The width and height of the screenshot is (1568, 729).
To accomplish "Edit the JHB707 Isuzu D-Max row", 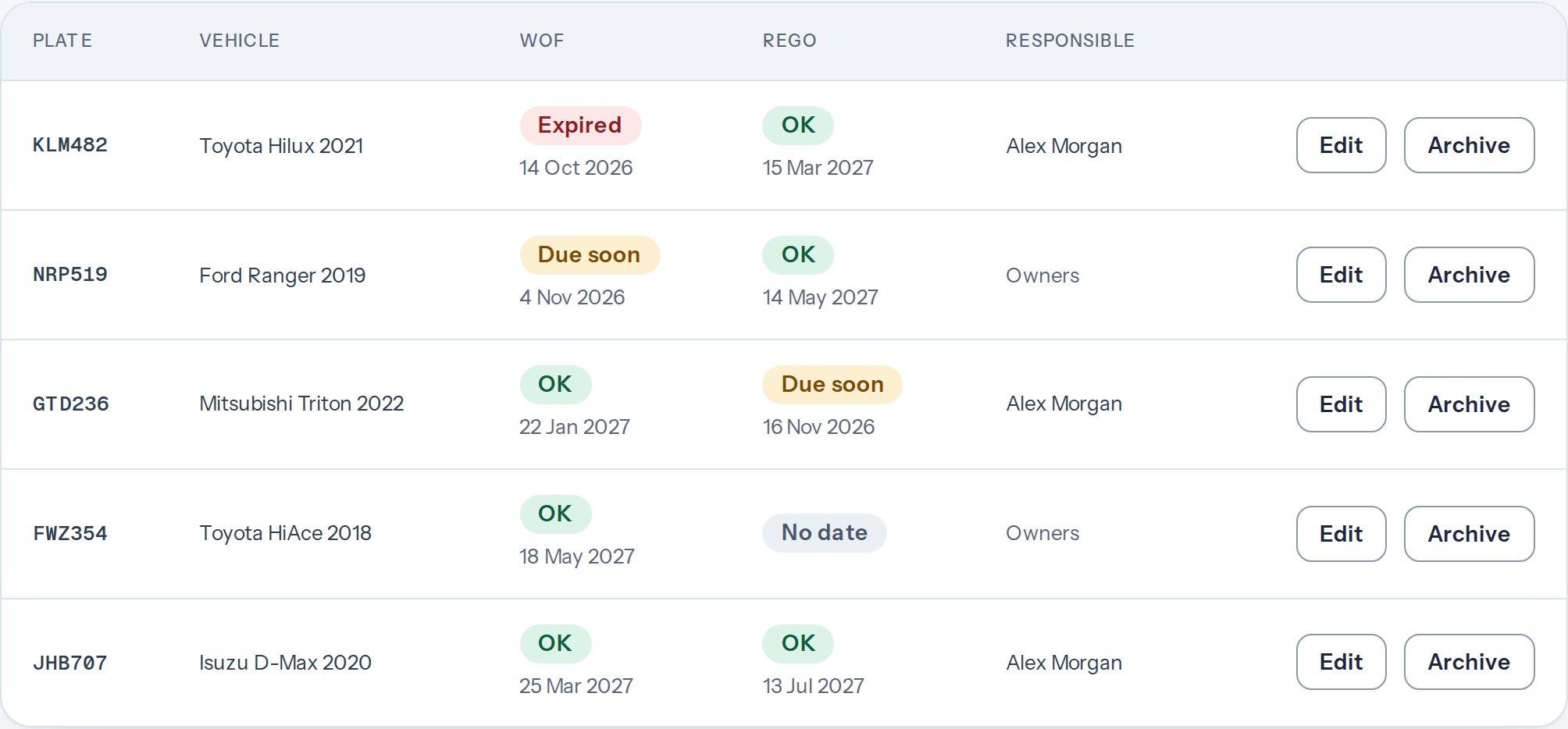I will click(1341, 662).
